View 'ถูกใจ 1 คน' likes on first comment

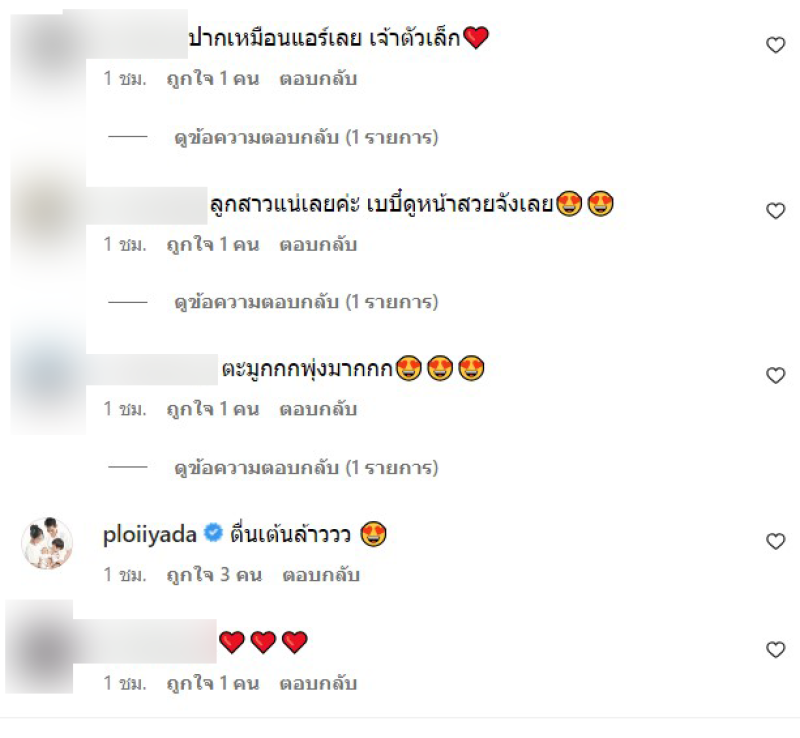213,79
